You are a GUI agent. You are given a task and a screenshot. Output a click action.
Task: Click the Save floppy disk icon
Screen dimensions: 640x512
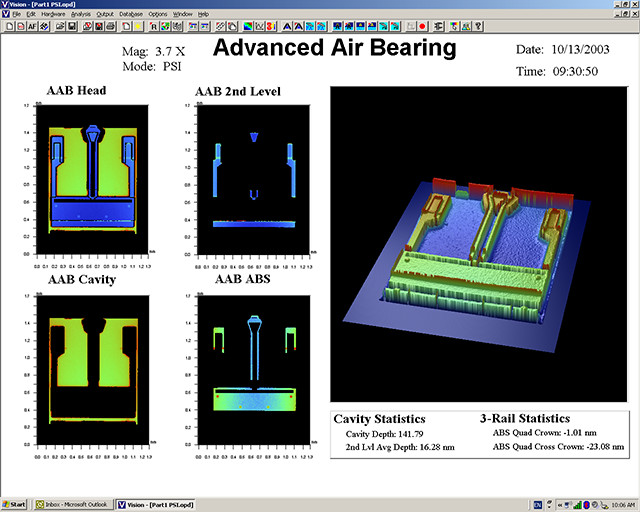tap(72, 25)
